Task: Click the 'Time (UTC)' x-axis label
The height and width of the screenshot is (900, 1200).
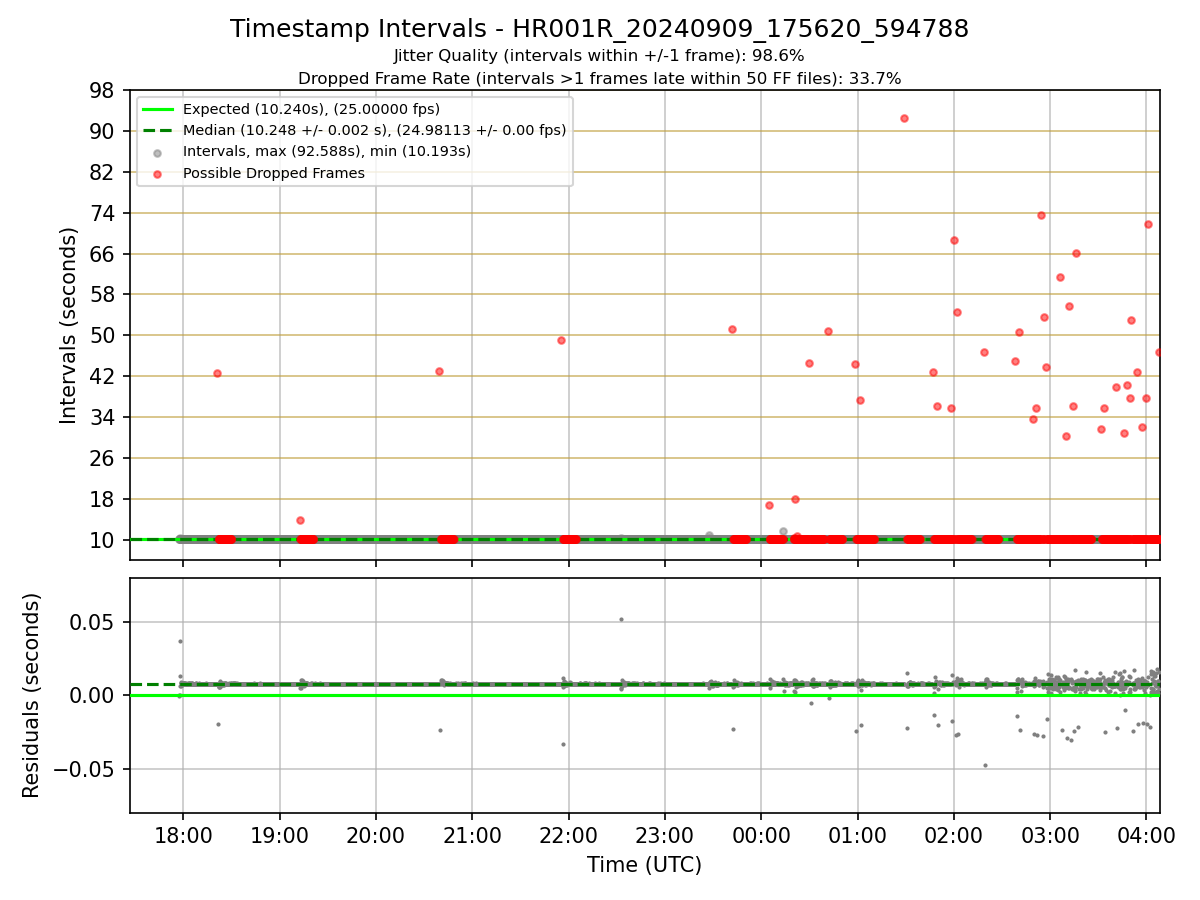Action: [x=644, y=865]
